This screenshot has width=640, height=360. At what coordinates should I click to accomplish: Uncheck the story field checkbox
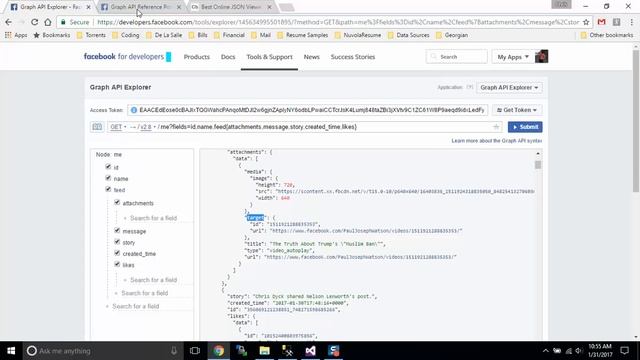[x=117, y=242]
